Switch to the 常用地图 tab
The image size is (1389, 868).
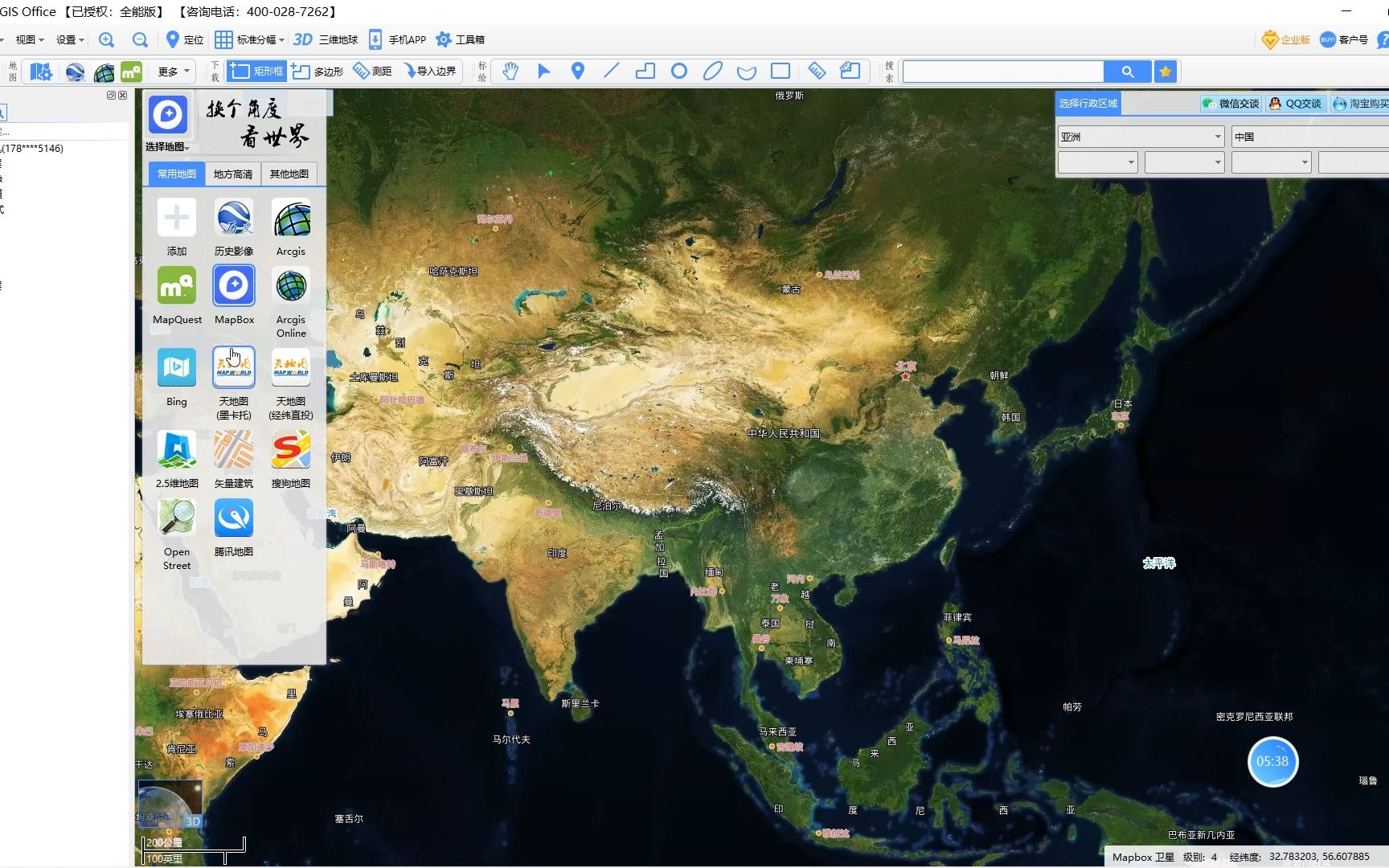177,174
